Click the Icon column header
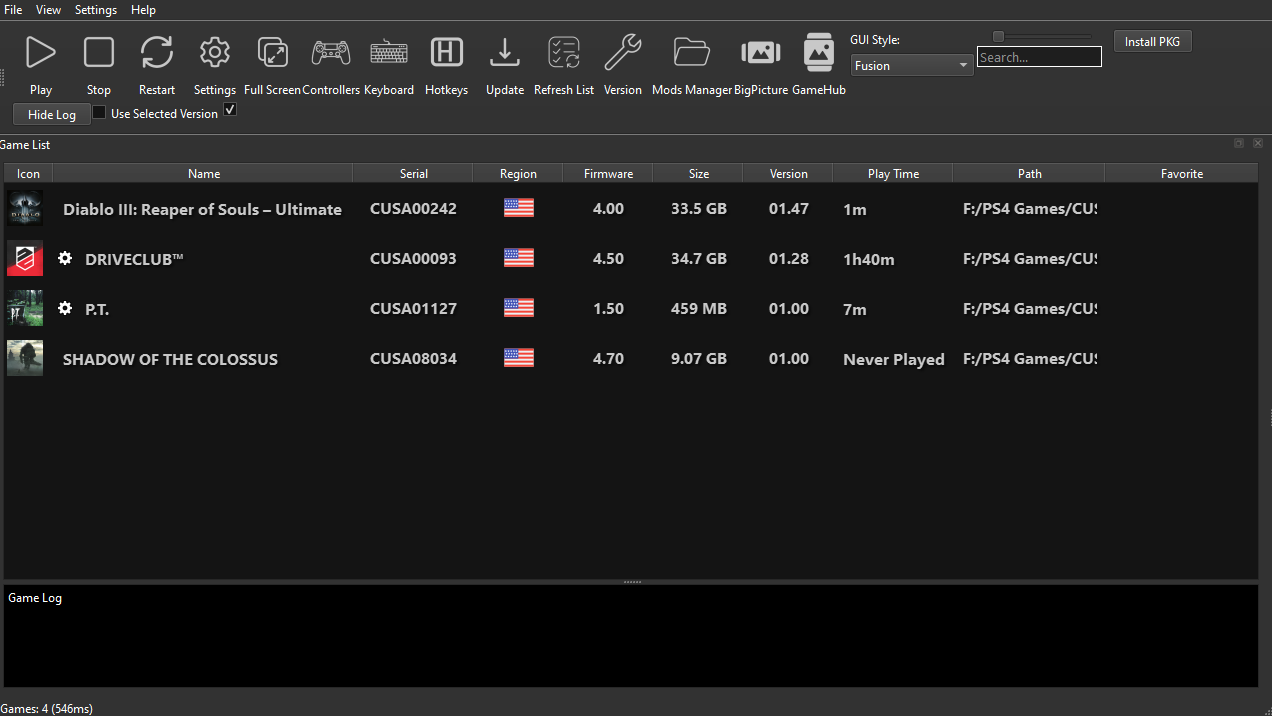The image size is (1272, 716). [x=28, y=173]
